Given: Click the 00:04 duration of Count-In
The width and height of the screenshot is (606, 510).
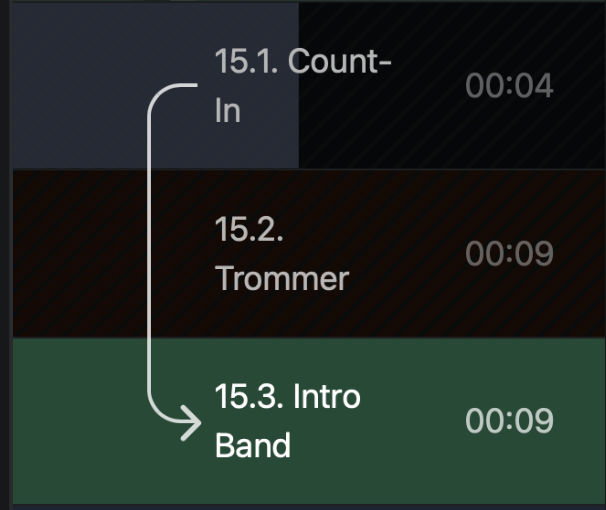Looking at the screenshot, I should pos(509,85).
